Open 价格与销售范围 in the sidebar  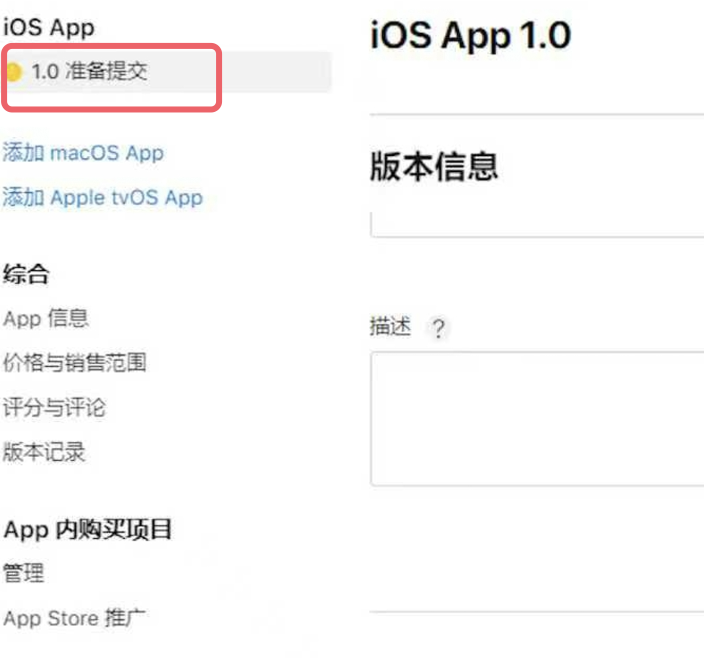tap(75, 363)
